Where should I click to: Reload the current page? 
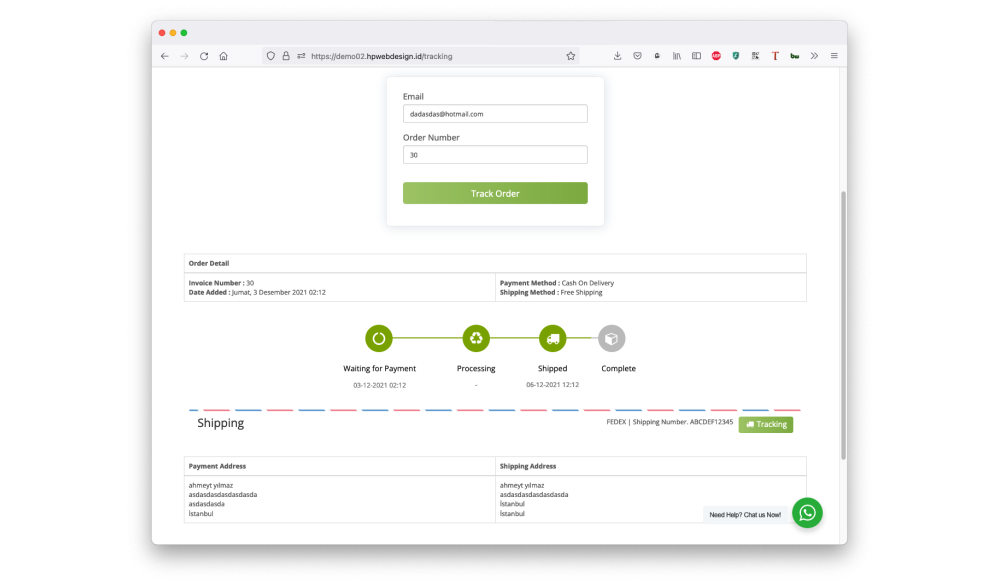click(204, 56)
